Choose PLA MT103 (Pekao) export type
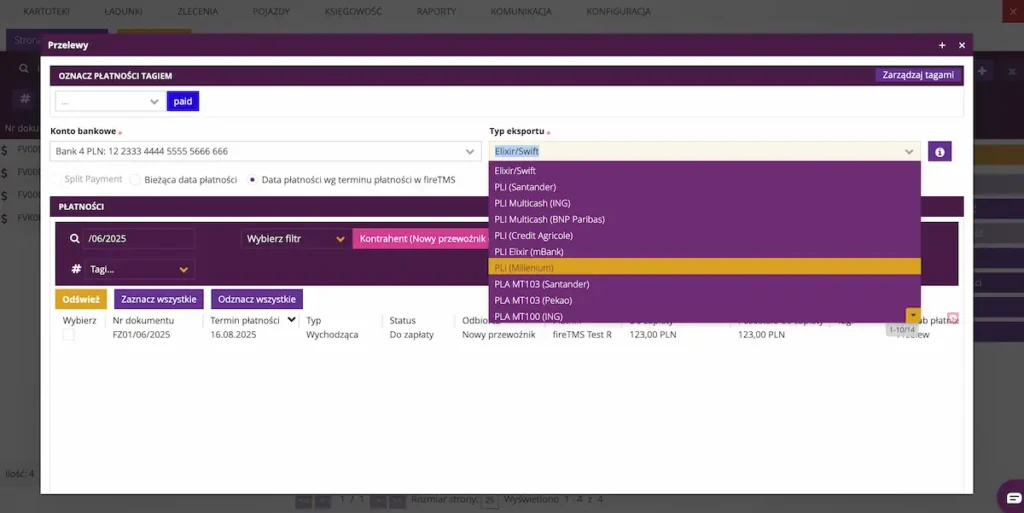 [705, 300]
